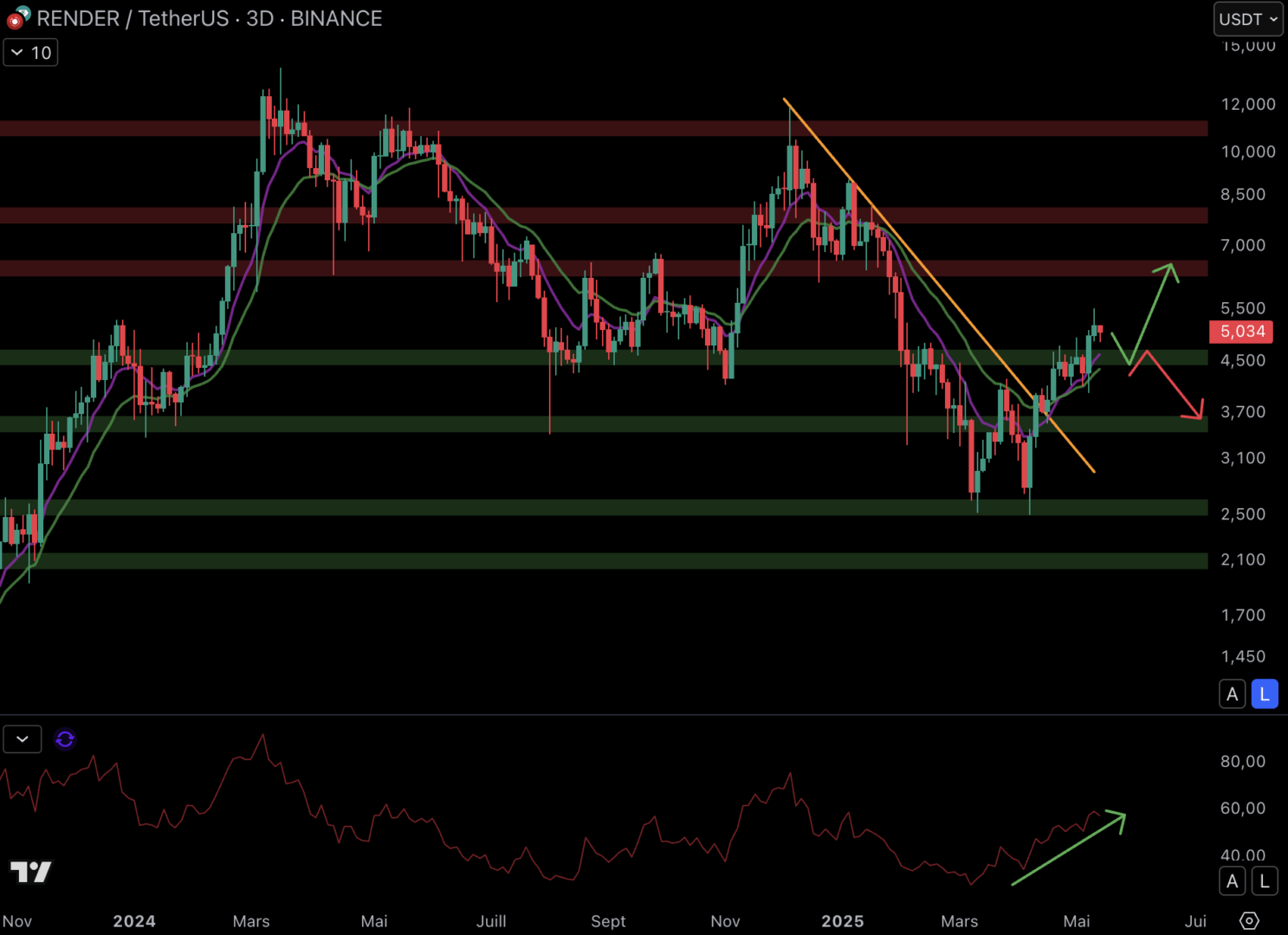Open chart settings gear at bottom right

(1249, 920)
